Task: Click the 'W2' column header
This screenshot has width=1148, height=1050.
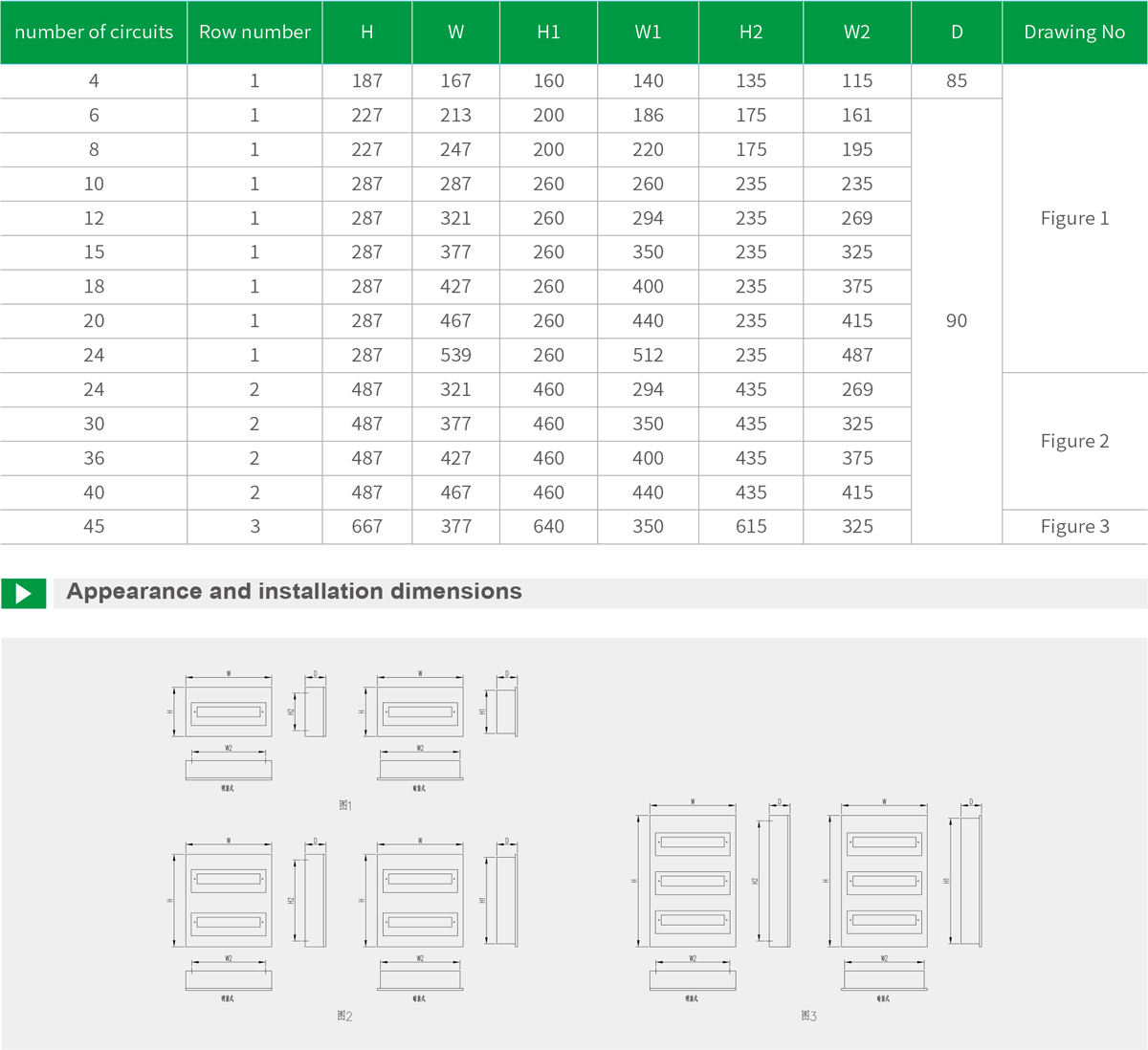Action: click(x=856, y=33)
